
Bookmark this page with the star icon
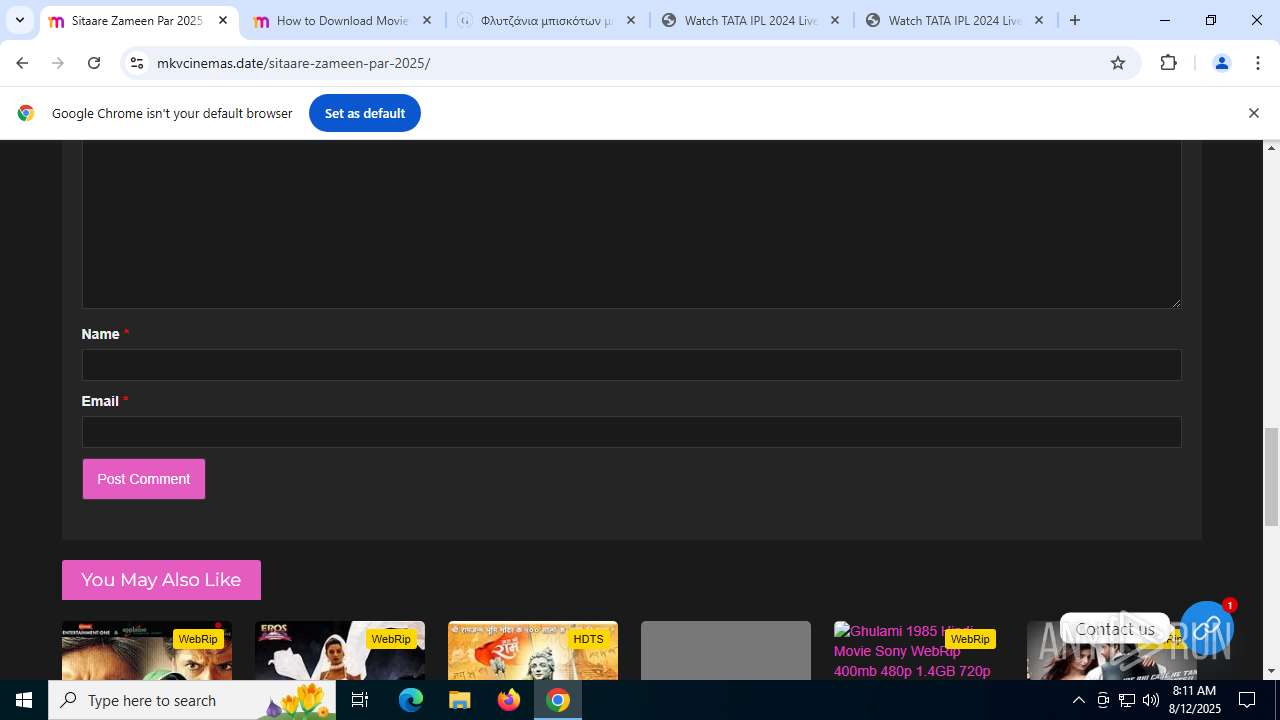[1118, 63]
